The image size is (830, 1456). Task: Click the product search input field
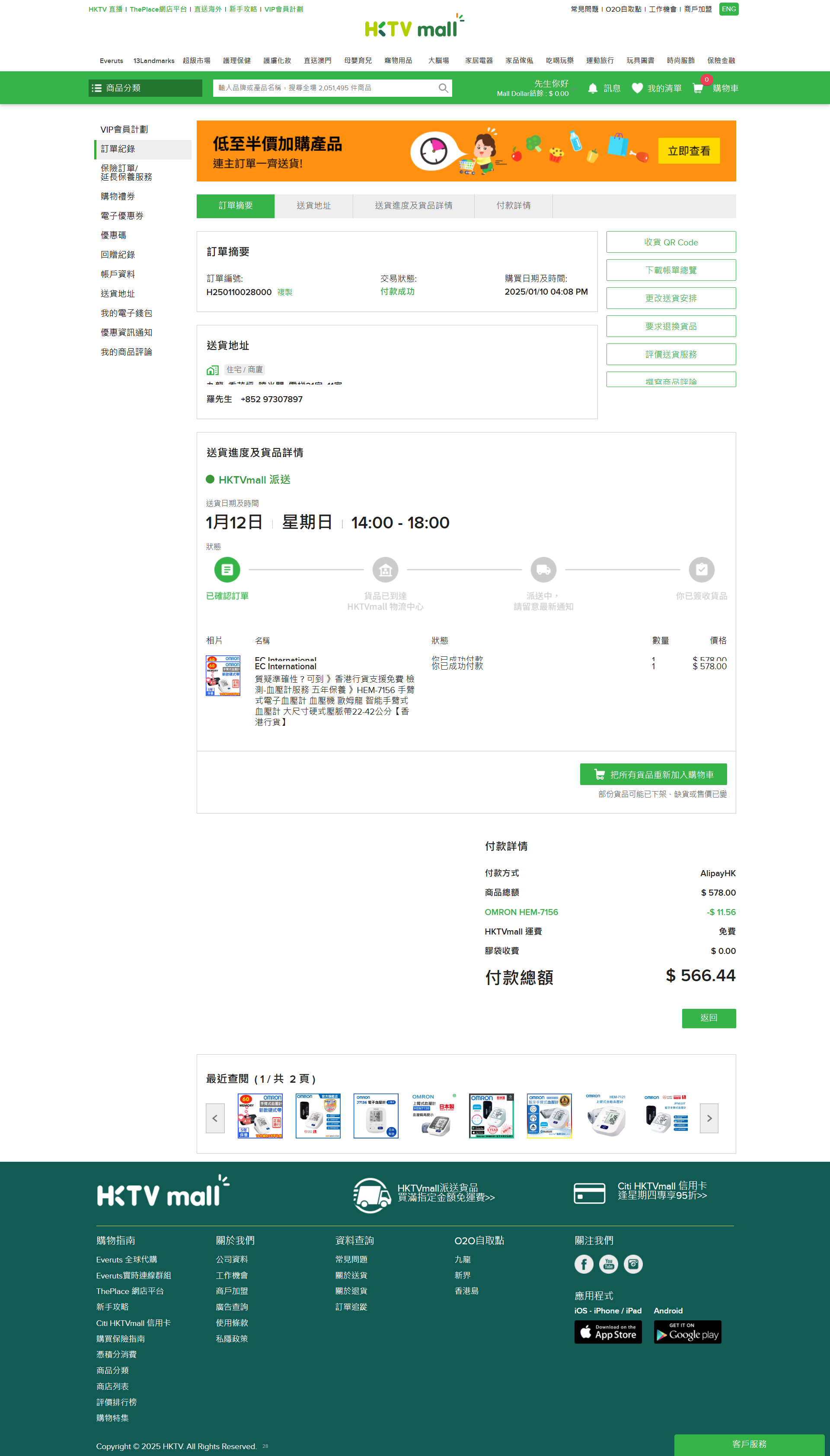tap(325, 88)
